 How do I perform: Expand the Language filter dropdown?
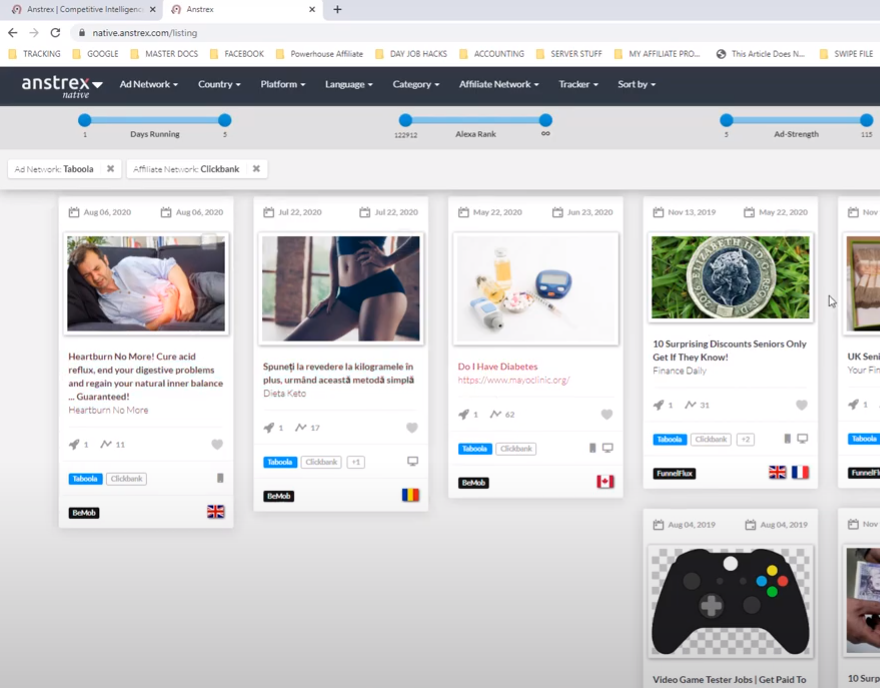(x=349, y=84)
